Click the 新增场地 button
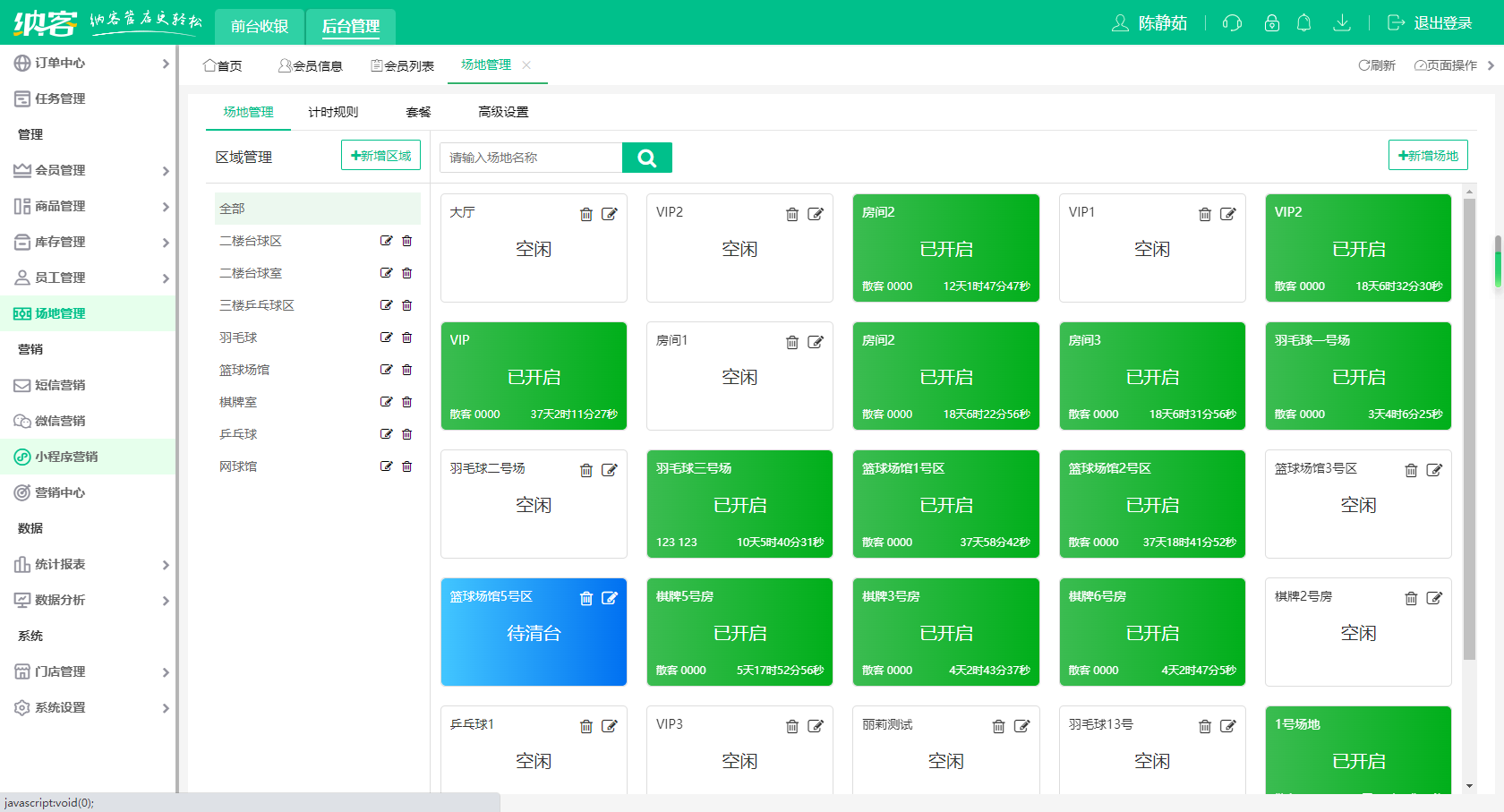This screenshot has height=812, width=1504. 1428,154
